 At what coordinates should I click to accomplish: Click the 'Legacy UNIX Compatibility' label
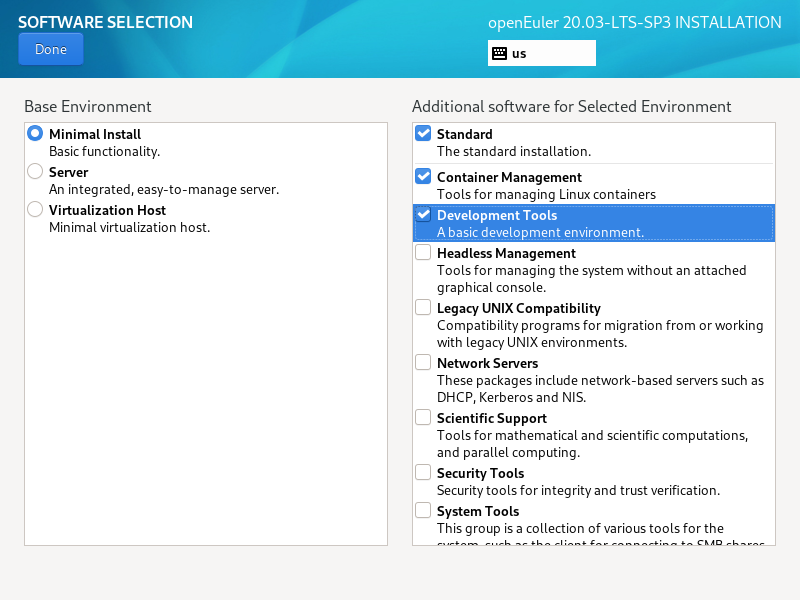coord(519,309)
